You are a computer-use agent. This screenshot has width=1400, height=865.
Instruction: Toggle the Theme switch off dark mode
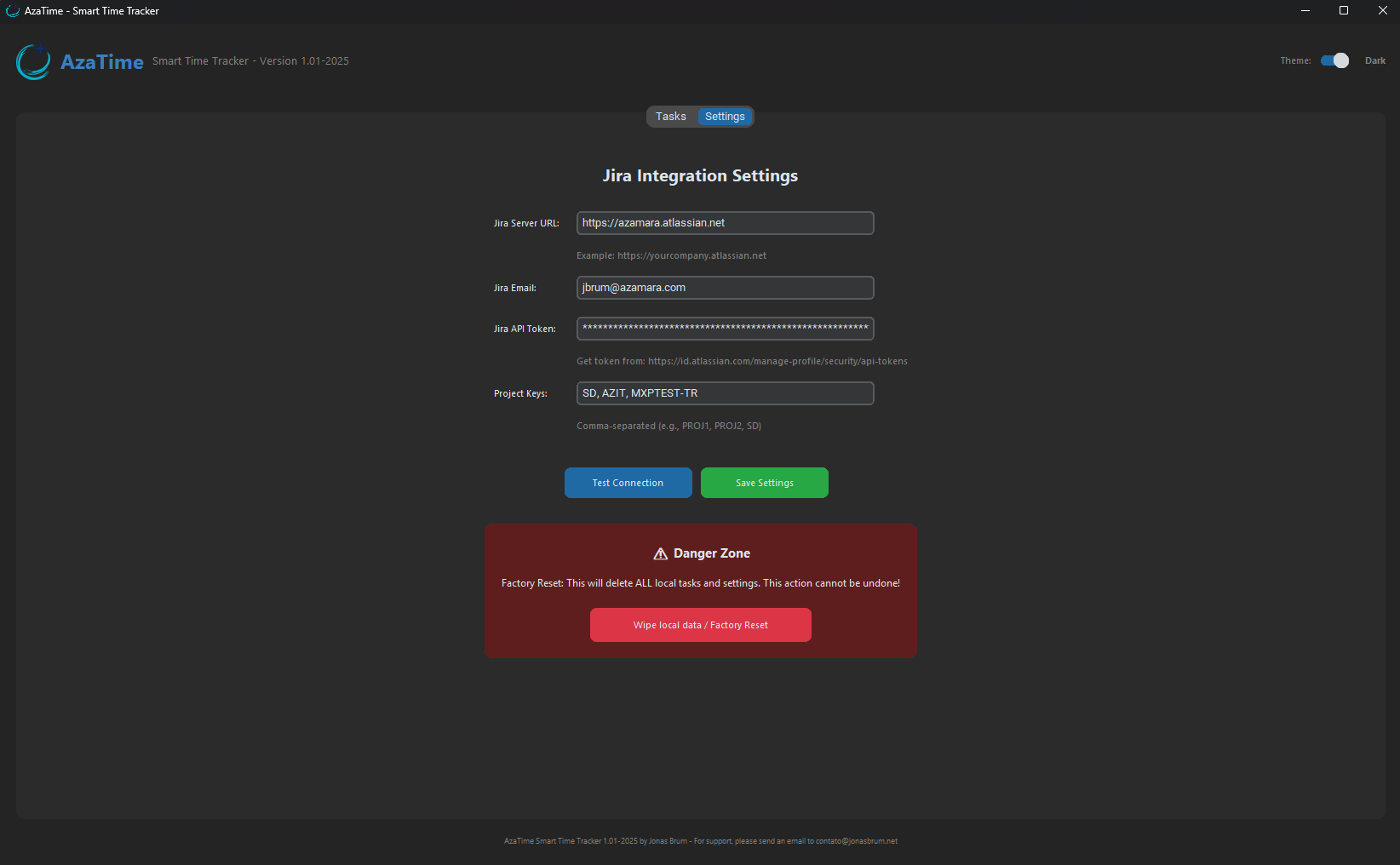[1334, 60]
